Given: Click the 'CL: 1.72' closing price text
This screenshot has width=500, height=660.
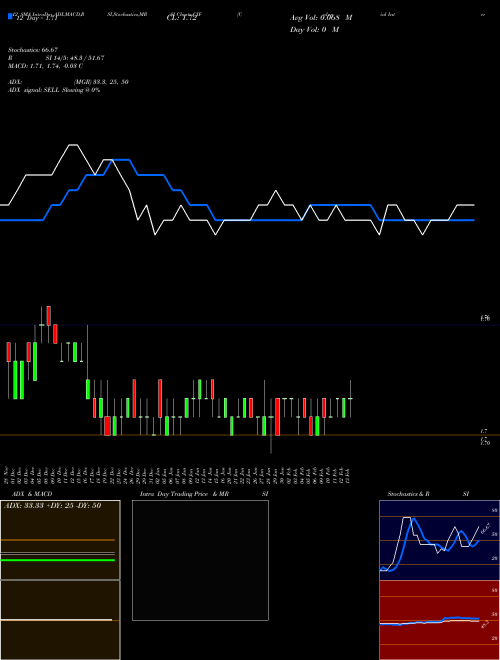Looking at the screenshot, I should [181, 18].
